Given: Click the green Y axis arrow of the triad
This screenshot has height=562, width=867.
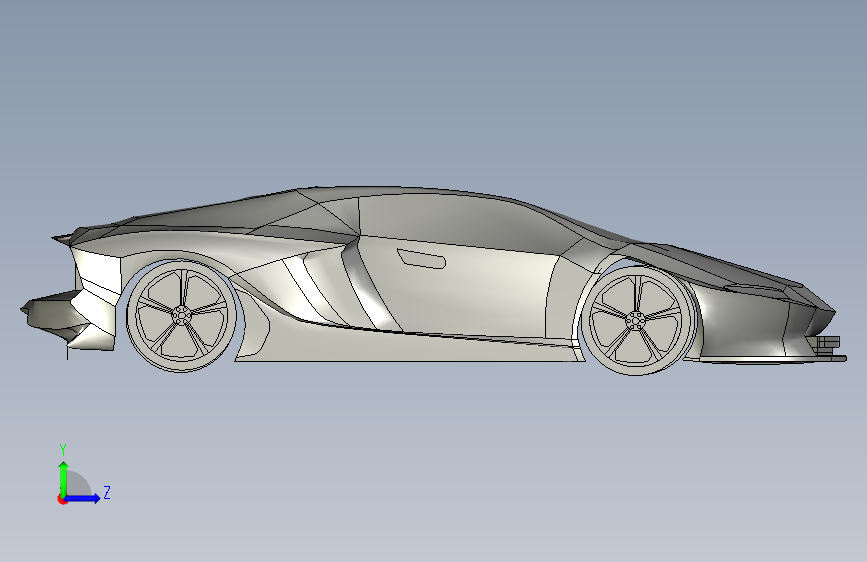Looking at the screenshot, I should pos(64,478).
